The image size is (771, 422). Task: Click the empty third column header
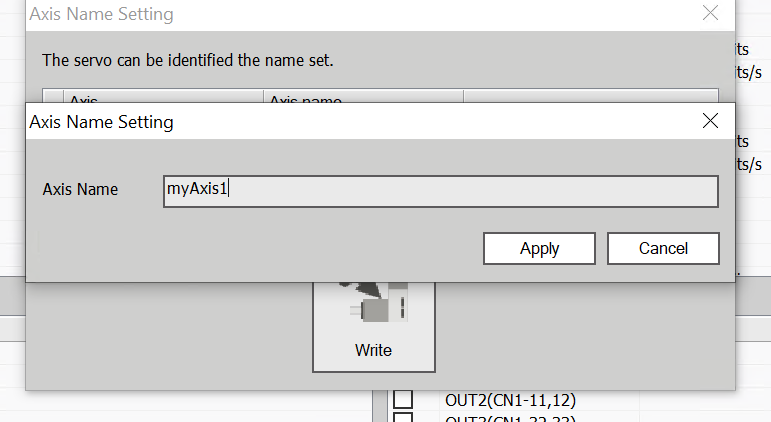[590, 98]
